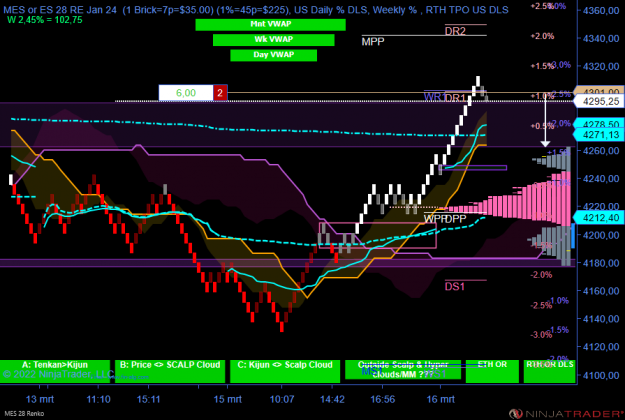Click the 10:07 time axis label
Image resolution: width=625 pixels, height=420 pixels.
pos(282,399)
